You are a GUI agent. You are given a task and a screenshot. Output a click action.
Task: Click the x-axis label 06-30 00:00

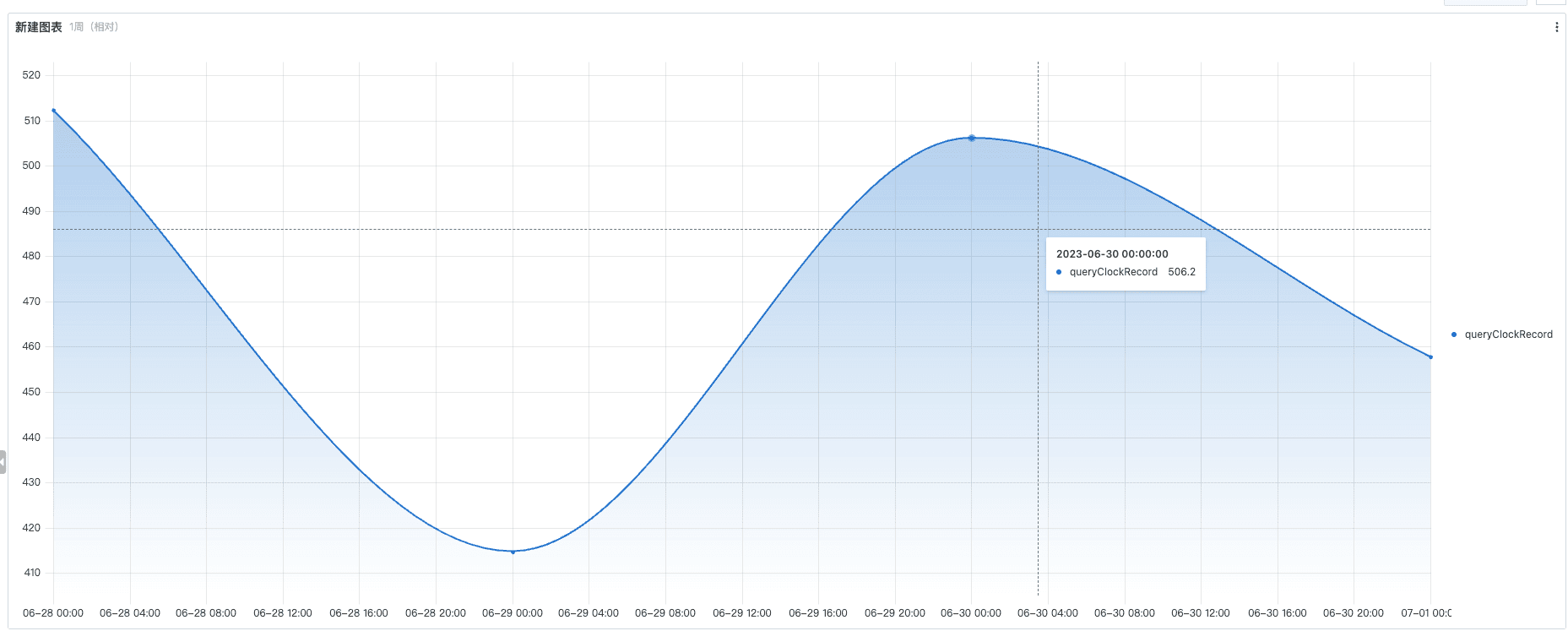[971, 613]
